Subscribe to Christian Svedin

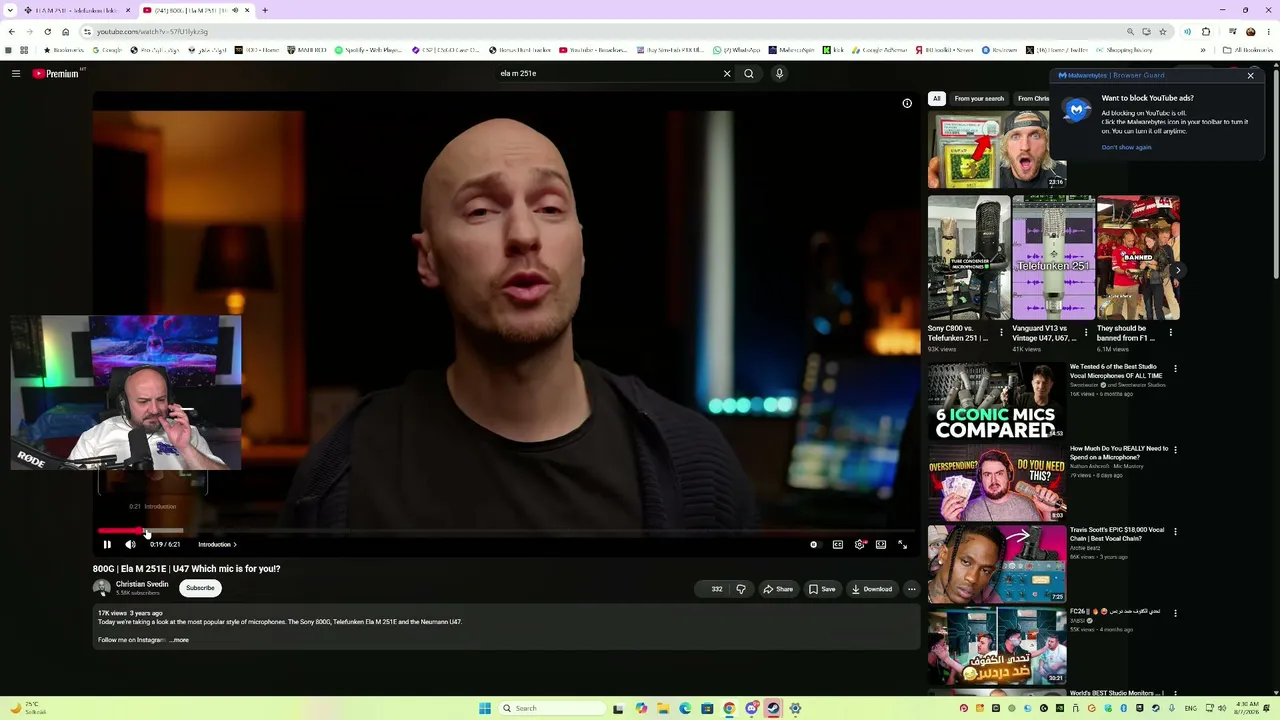click(200, 588)
